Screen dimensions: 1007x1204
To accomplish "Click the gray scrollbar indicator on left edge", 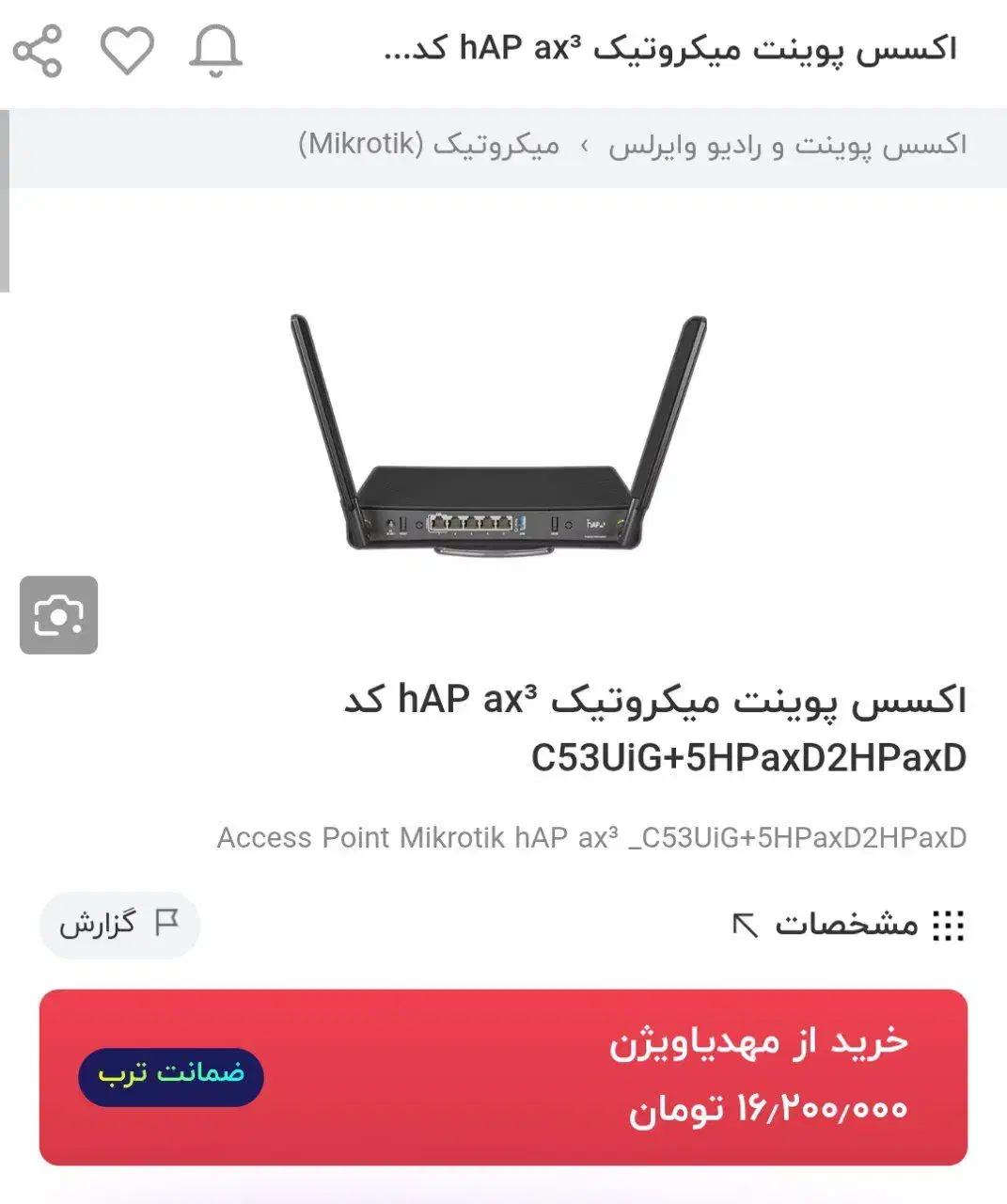I will [5, 201].
